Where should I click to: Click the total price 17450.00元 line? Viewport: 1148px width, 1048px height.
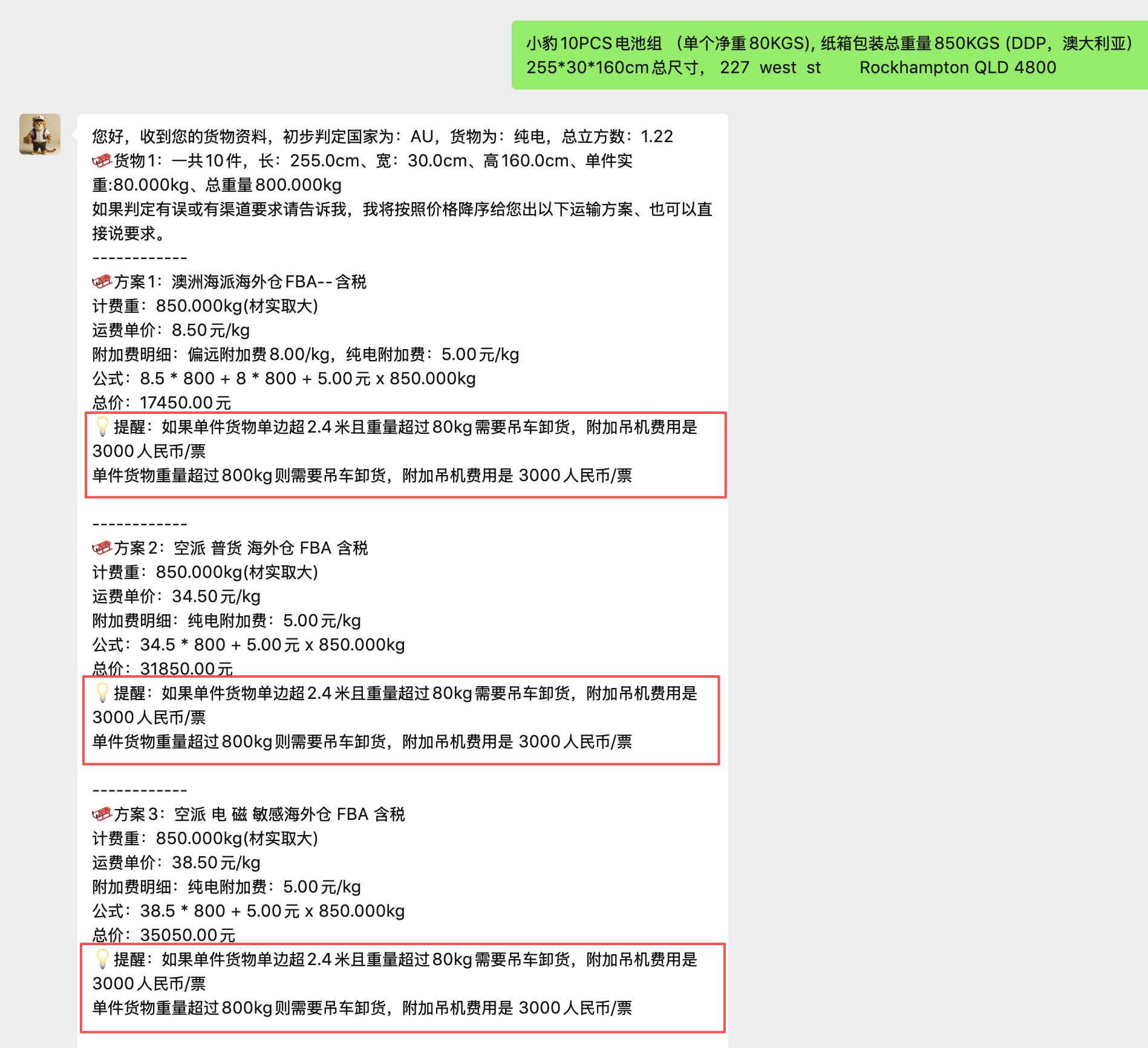click(x=161, y=402)
